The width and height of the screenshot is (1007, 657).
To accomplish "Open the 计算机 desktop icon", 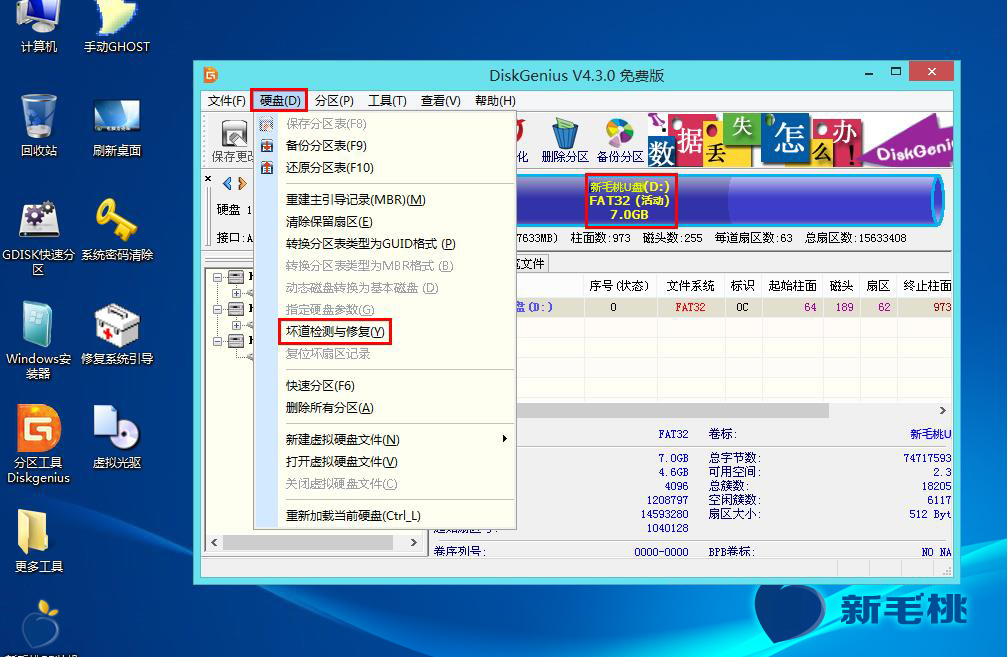I will [39, 26].
